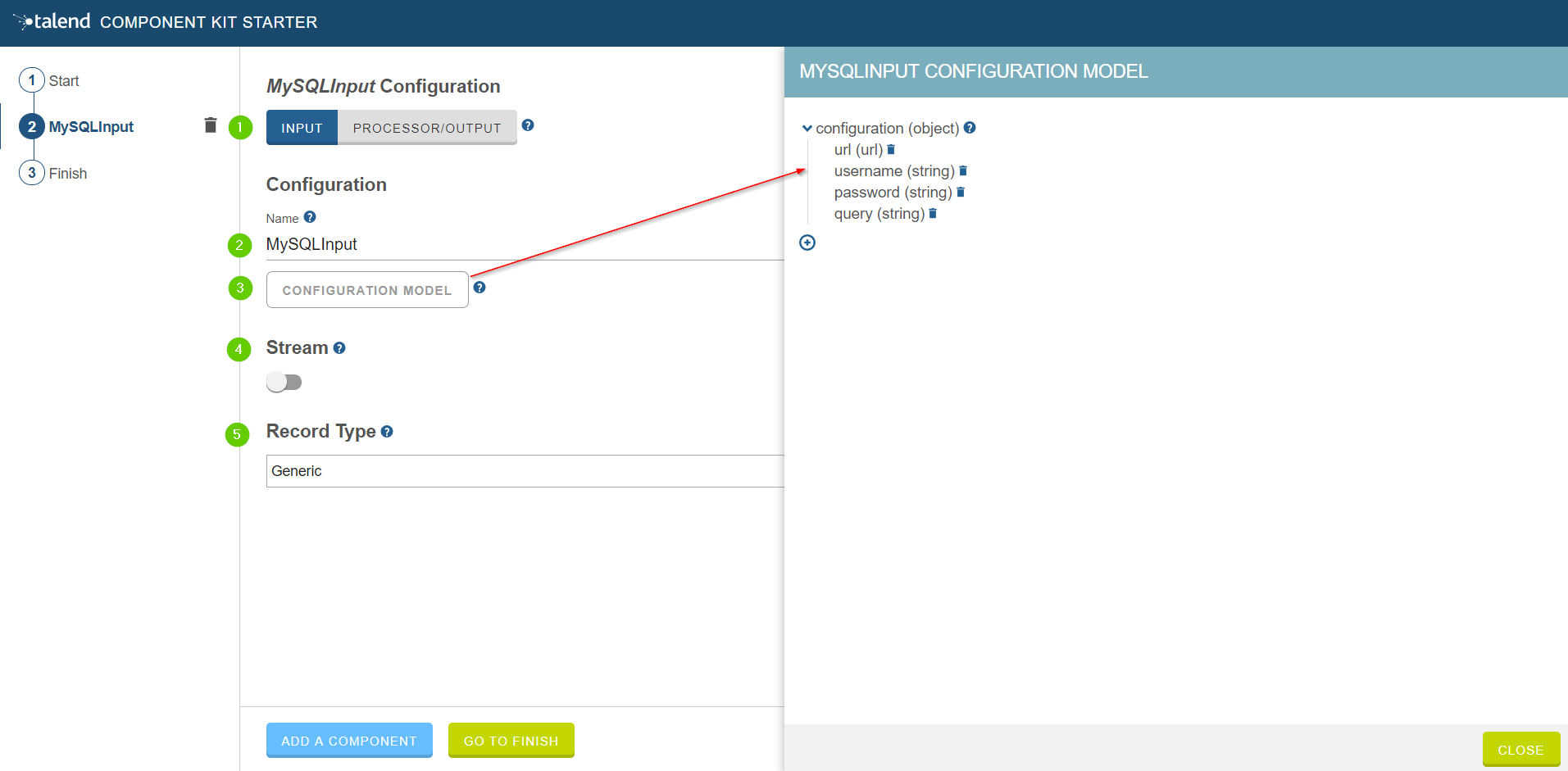Click the Talend logo

[x=52, y=21]
